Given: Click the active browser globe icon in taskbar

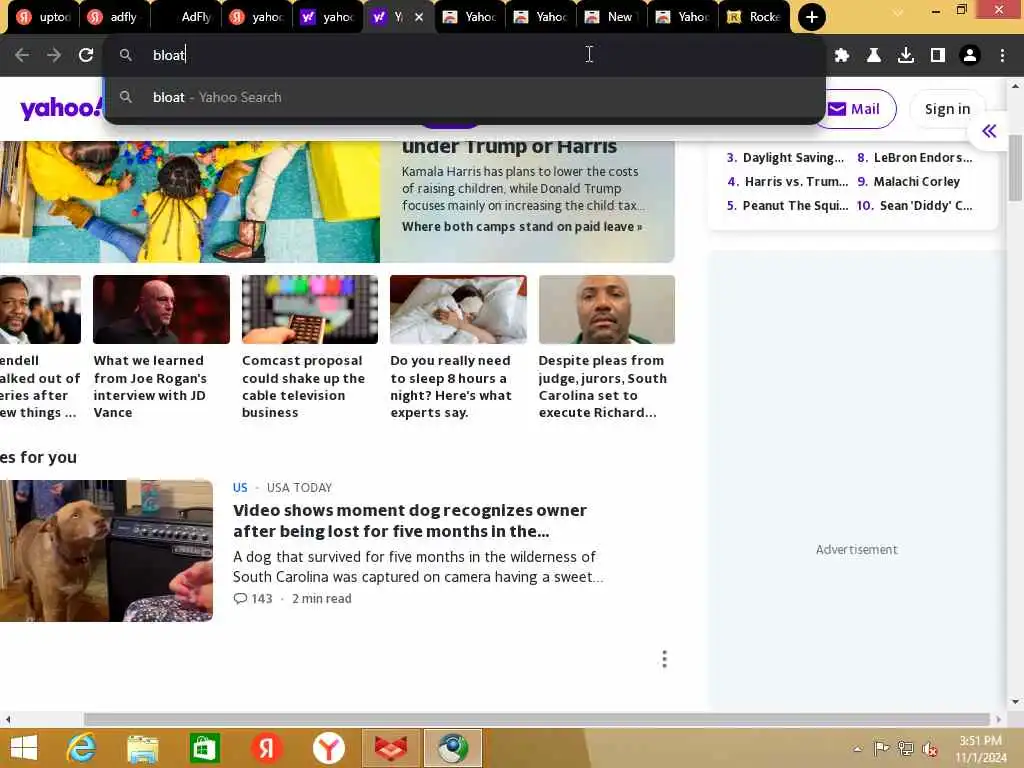Looking at the screenshot, I should coord(453,748).
